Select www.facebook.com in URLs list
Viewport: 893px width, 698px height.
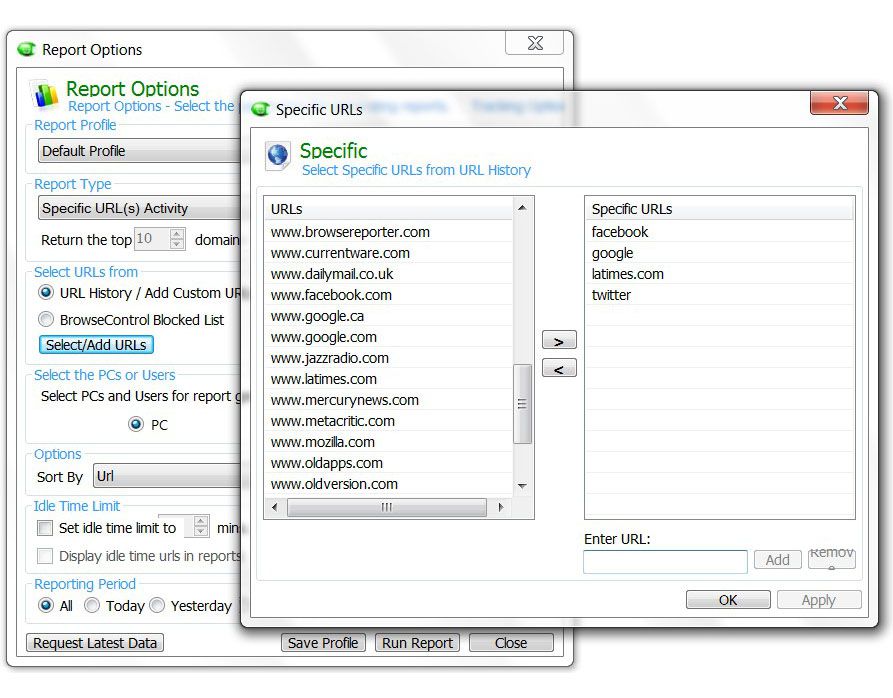click(331, 295)
